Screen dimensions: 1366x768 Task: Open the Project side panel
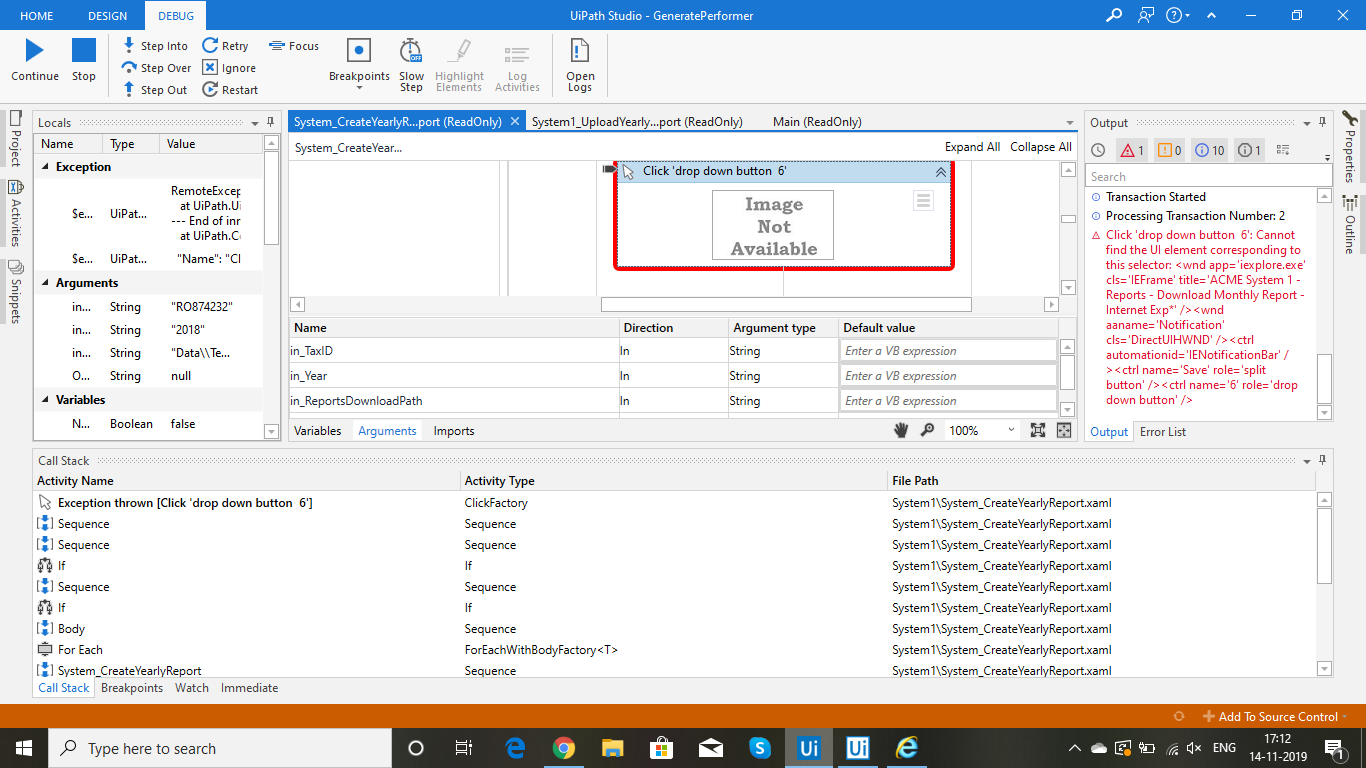point(15,138)
